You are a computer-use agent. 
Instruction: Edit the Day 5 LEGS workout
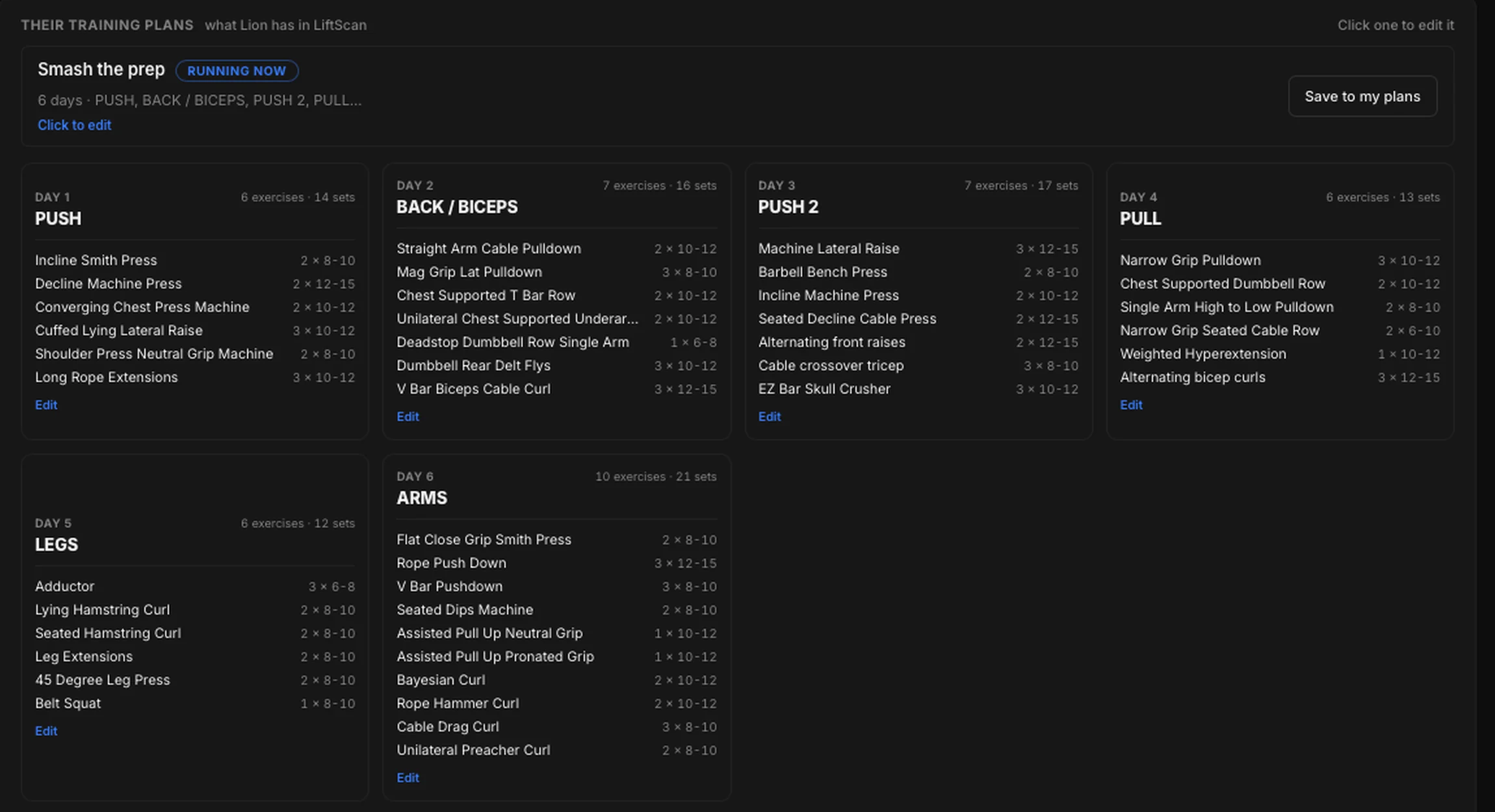46,731
